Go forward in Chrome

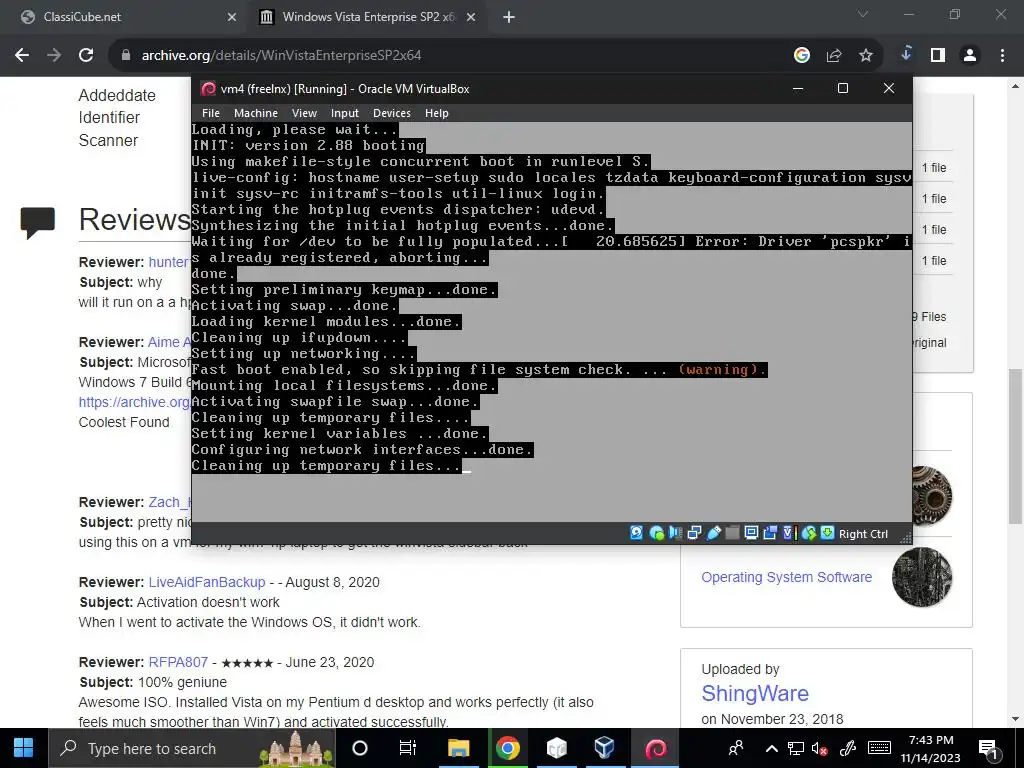tap(54, 56)
